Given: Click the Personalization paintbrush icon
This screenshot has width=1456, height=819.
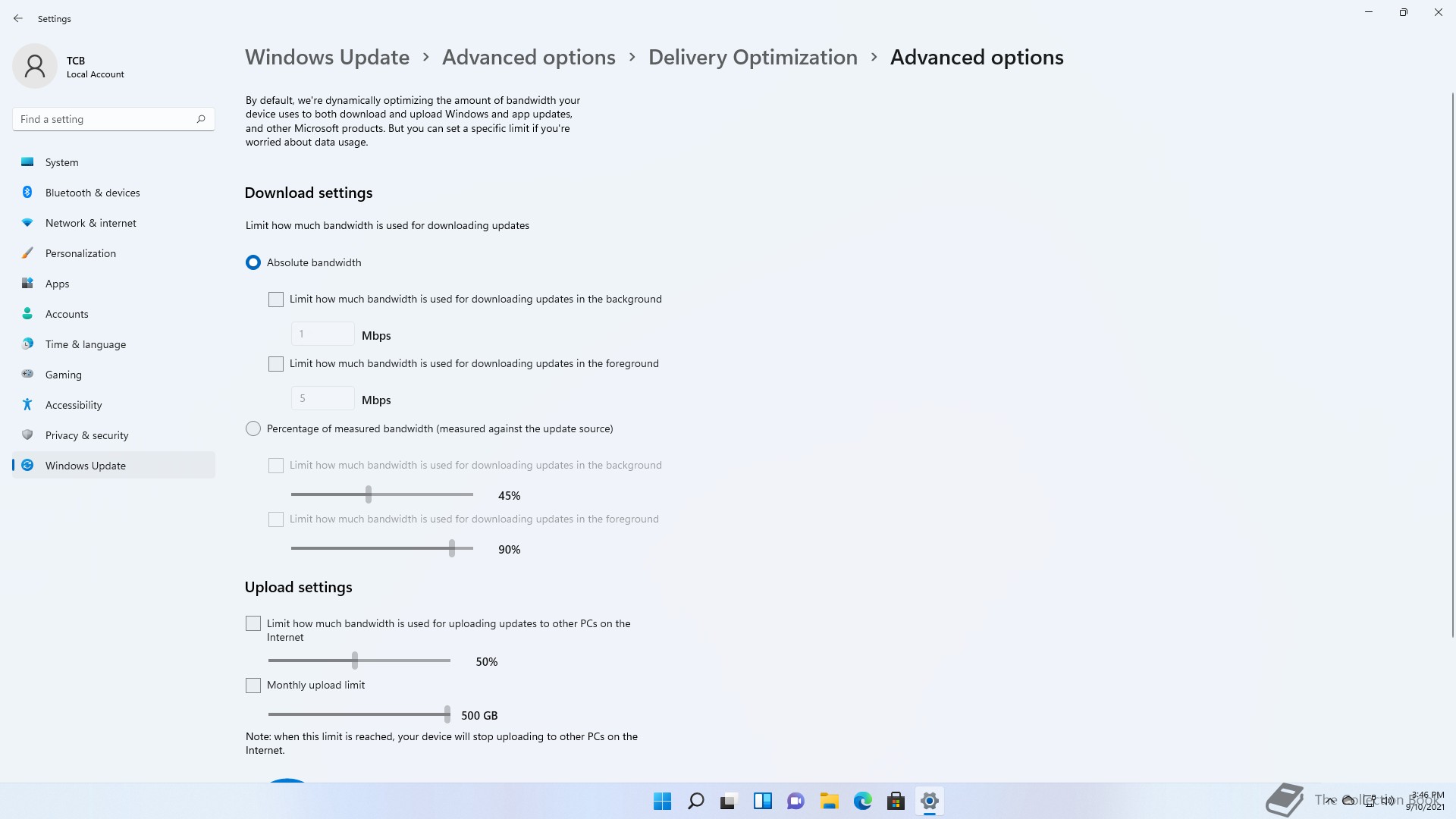Looking at the screenshot, I should click(x=27, y=253).
